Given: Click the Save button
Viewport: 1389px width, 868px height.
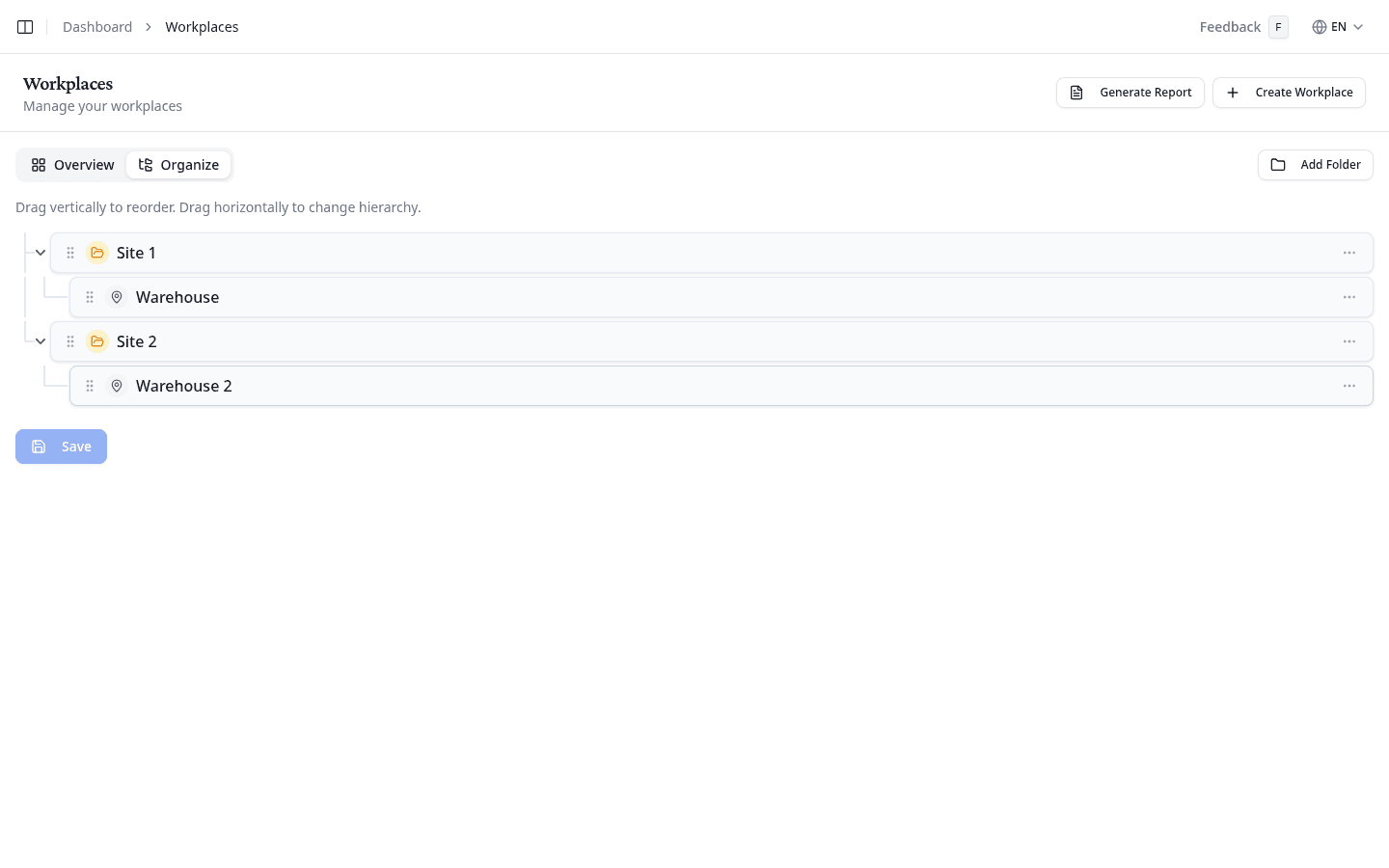Looking at the screenshot, I should (61, 446).
